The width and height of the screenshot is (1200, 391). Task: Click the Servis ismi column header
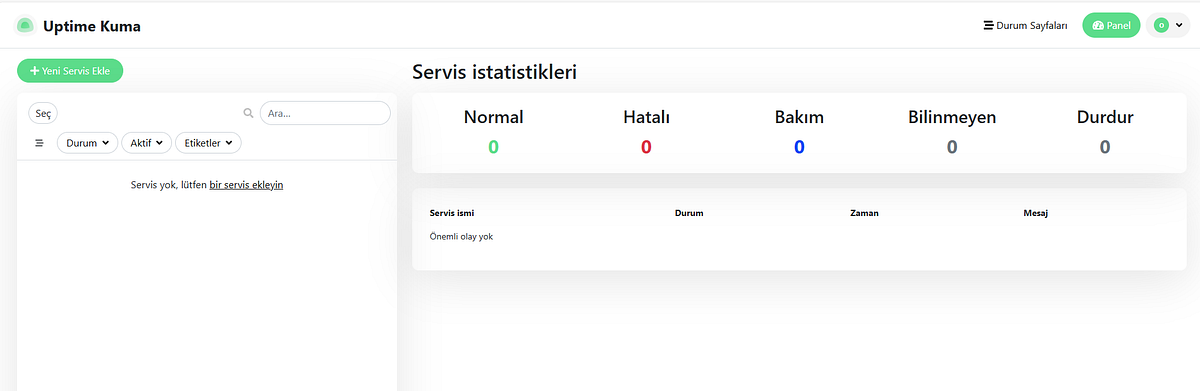click(452, 213)
